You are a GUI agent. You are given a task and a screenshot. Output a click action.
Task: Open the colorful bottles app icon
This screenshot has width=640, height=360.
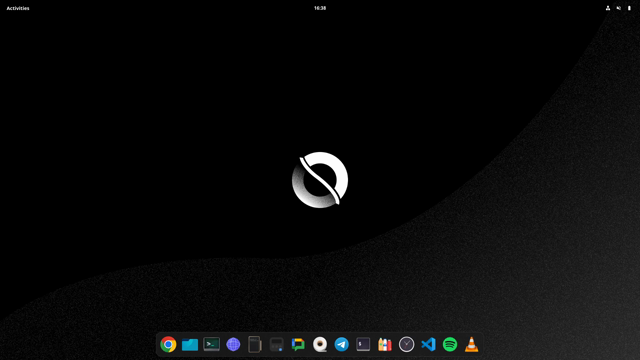[384, 344]
